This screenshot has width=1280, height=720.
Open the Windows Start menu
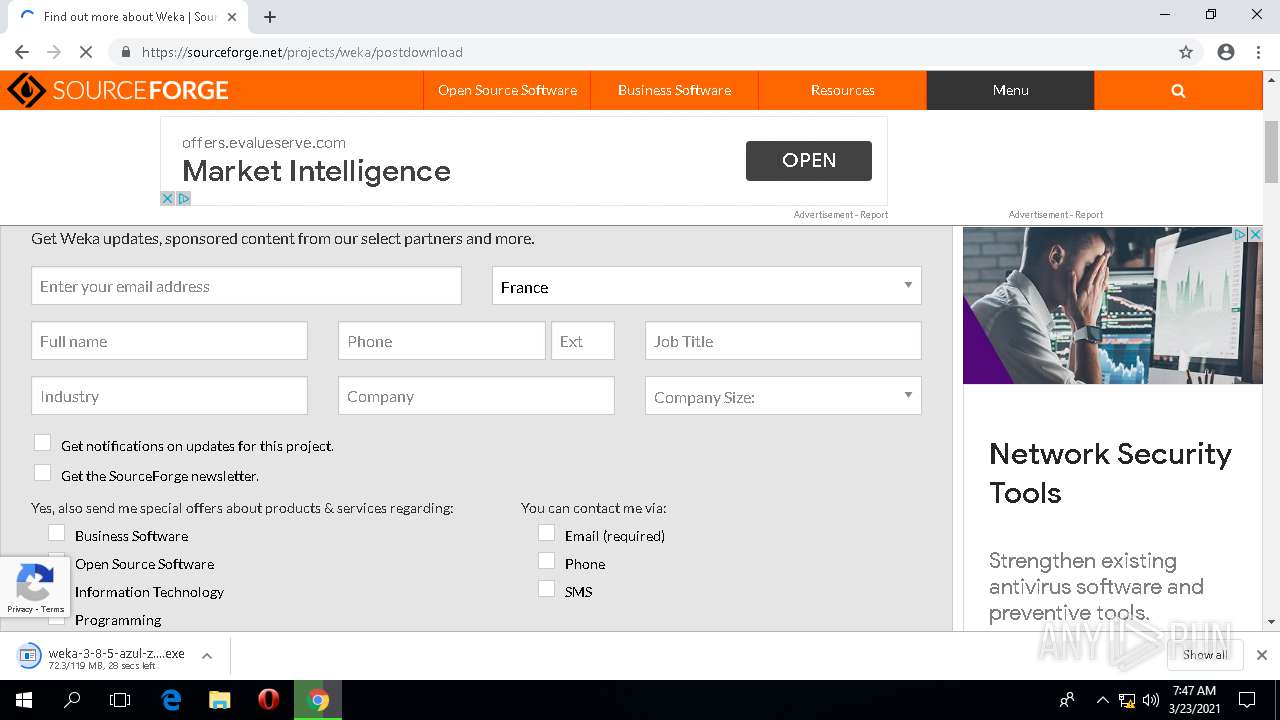(x=24, y=700)
